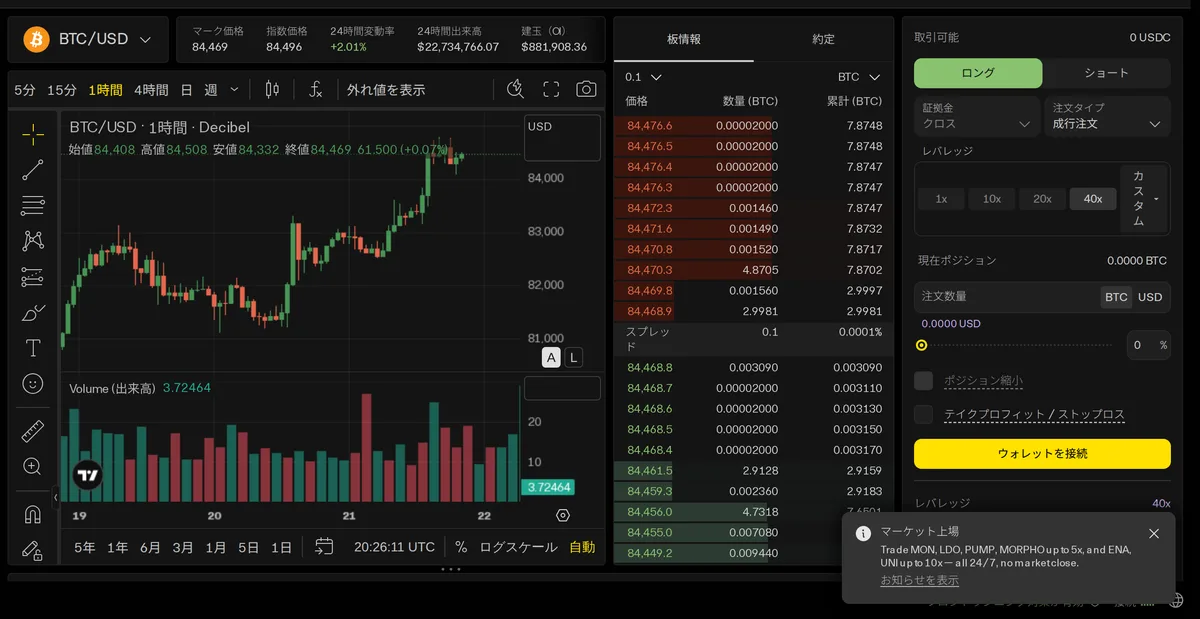The image size is (1200, 619).
Task: Open the 証拠金 クロス margin dropdown
Action: pyautogui.click(x=977, y=116)
